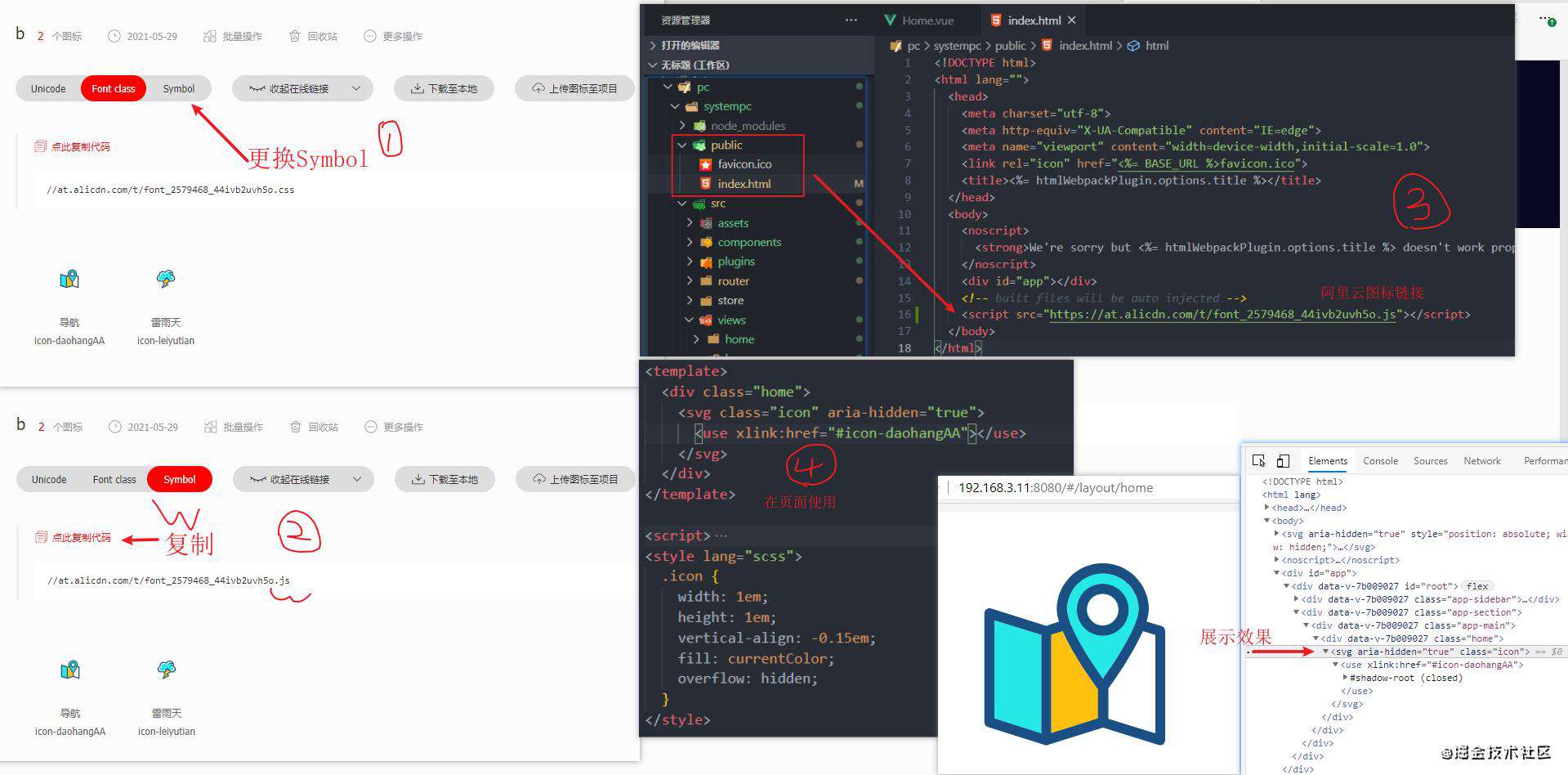Click 下载至本地 button in lower panel

tap(444, 479)
